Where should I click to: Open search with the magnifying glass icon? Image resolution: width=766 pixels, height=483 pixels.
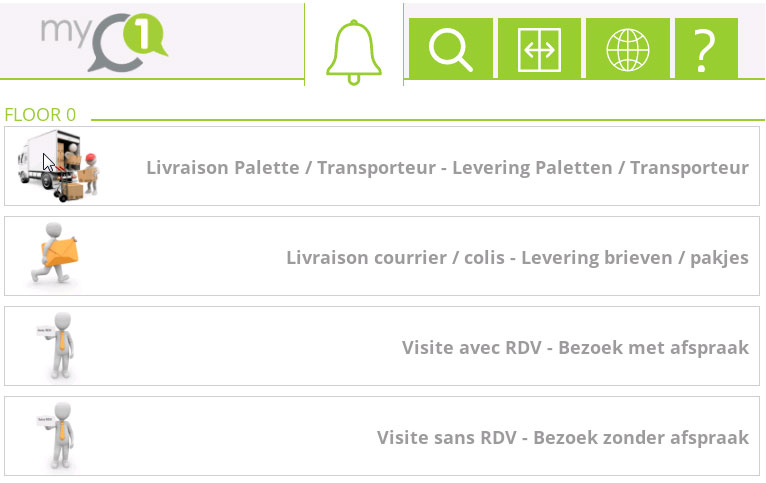click(450, 48)
